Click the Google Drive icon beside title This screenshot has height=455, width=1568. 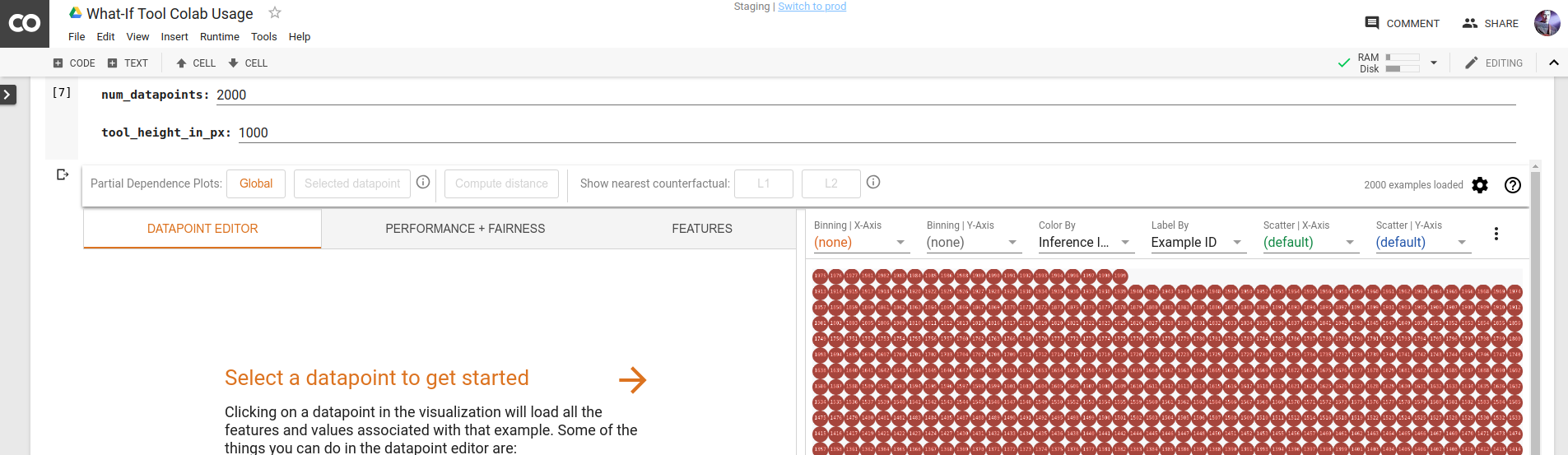point(76,12)
